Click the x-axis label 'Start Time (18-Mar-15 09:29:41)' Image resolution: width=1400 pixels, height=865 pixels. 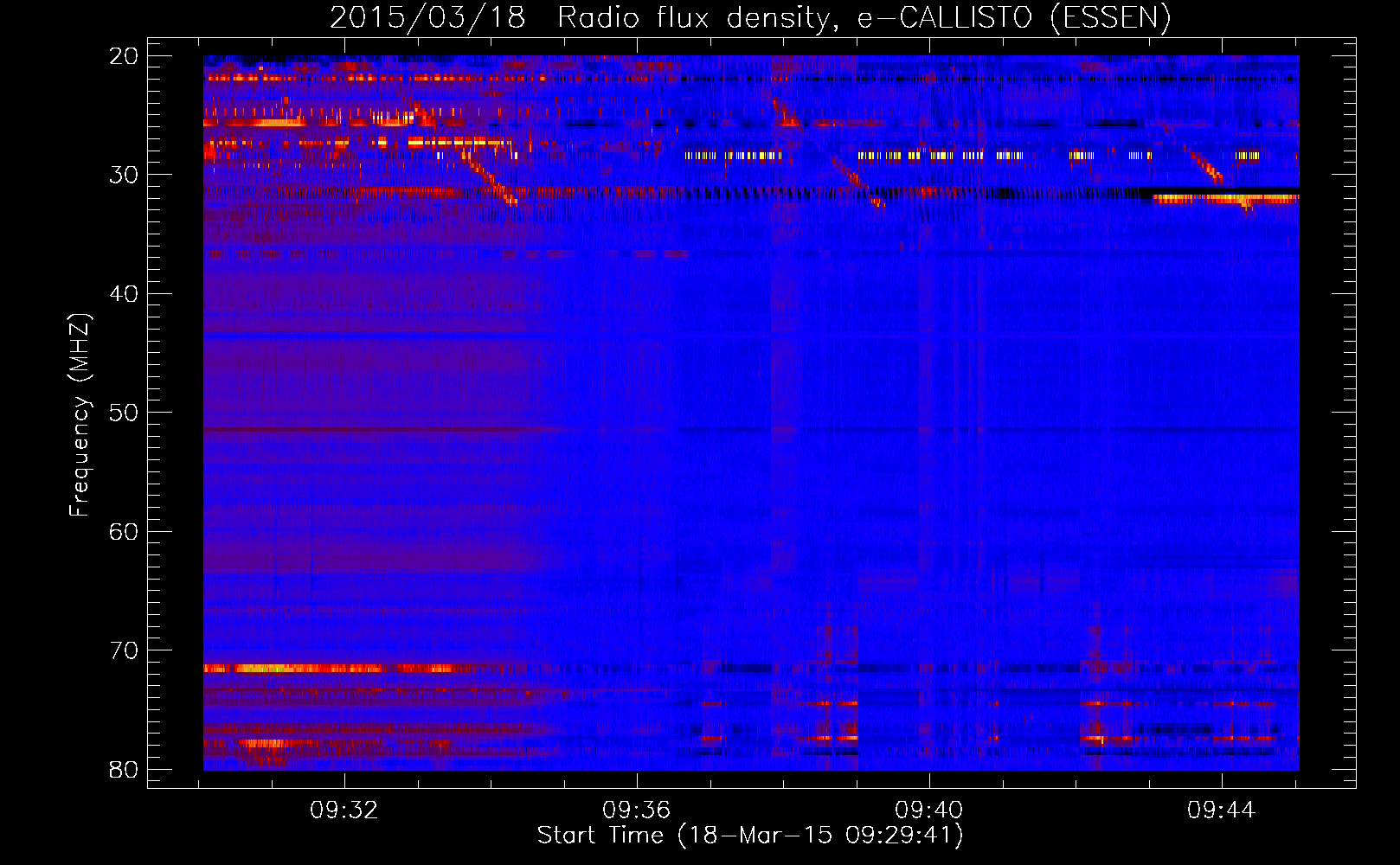tap(750, 836)
